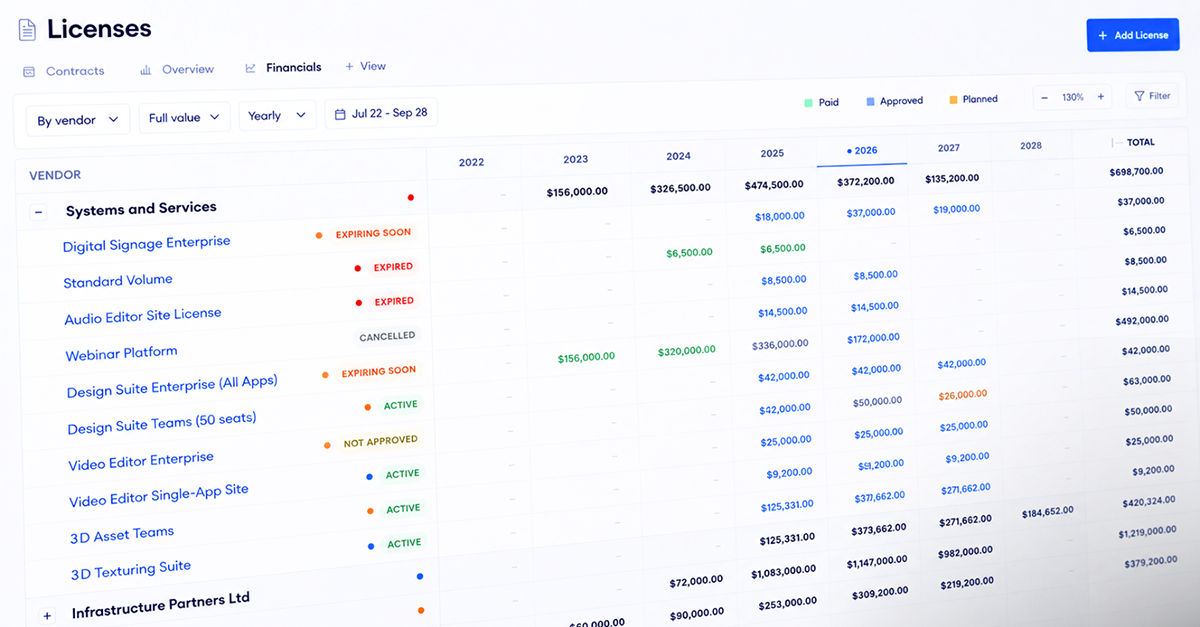Open the Jul 22 - Sep 28 date picker
The image size is (1200, 627).
click(x=381, y=113)
